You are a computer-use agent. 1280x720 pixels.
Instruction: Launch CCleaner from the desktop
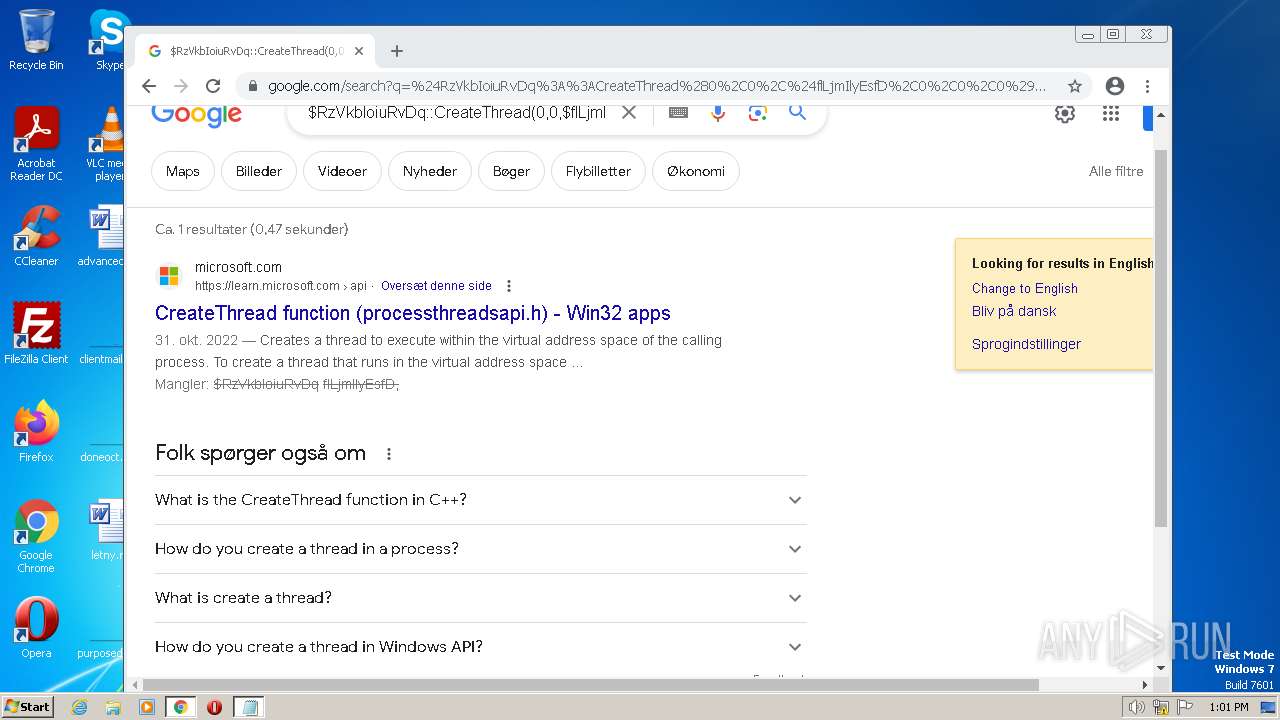tap(36, 236)
